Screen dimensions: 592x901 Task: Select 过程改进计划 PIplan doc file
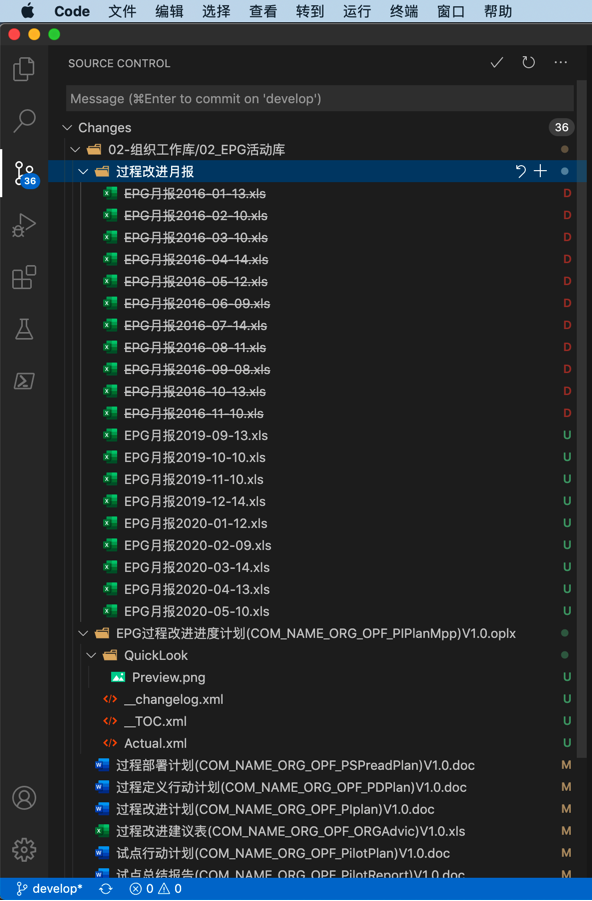pos(317,809)
